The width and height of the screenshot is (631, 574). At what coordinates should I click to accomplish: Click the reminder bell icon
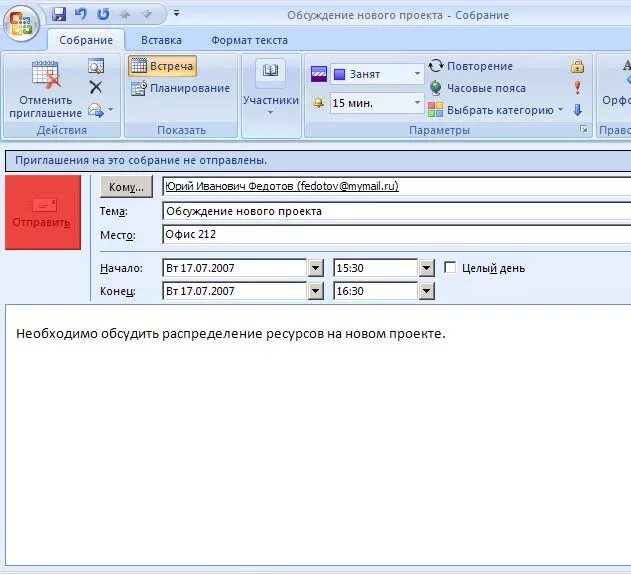(x=318, y=103)
